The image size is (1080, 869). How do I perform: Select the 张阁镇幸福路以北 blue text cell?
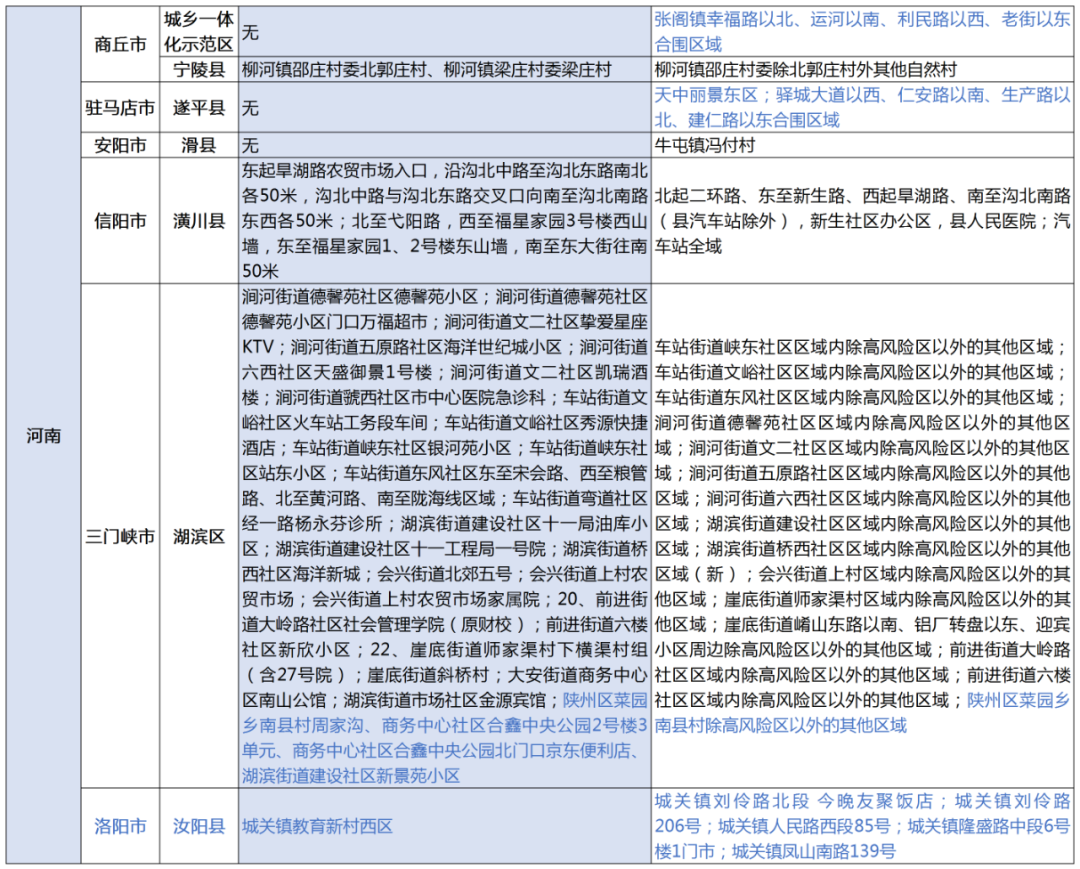[x=862, y=32]
